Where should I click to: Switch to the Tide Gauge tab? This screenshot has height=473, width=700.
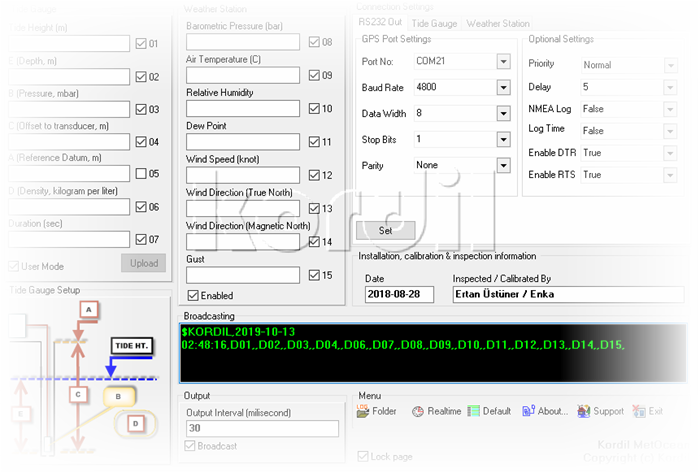[x=434, y=23]
